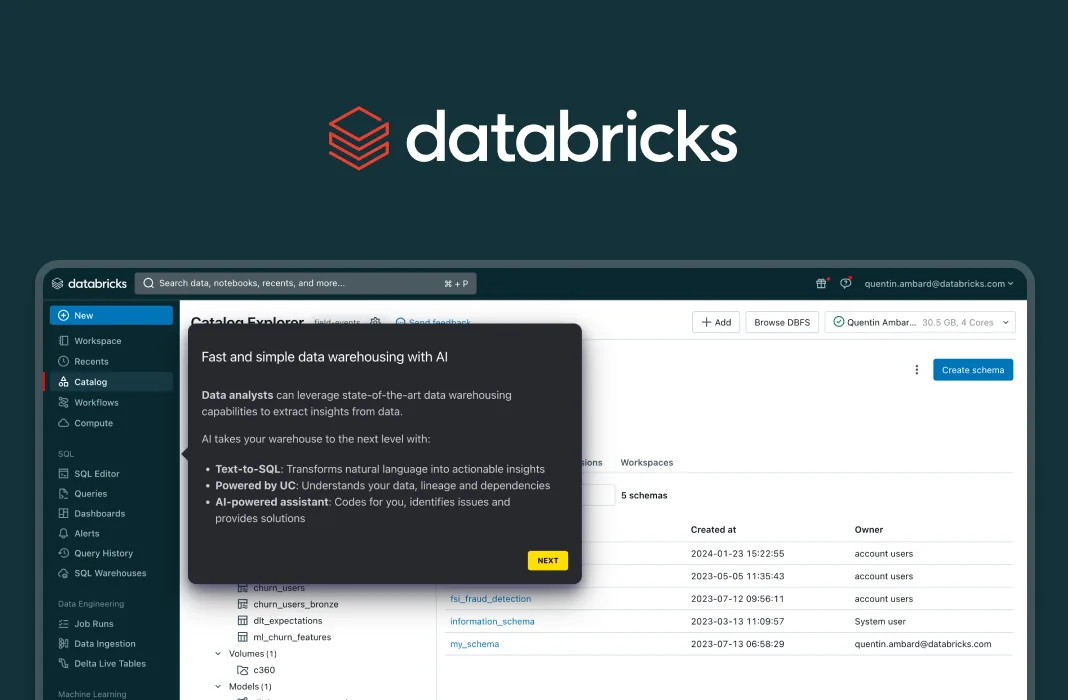1068x700 pixels.
Task: Open SQL Editor from sidebar
Action: [97, 473]
